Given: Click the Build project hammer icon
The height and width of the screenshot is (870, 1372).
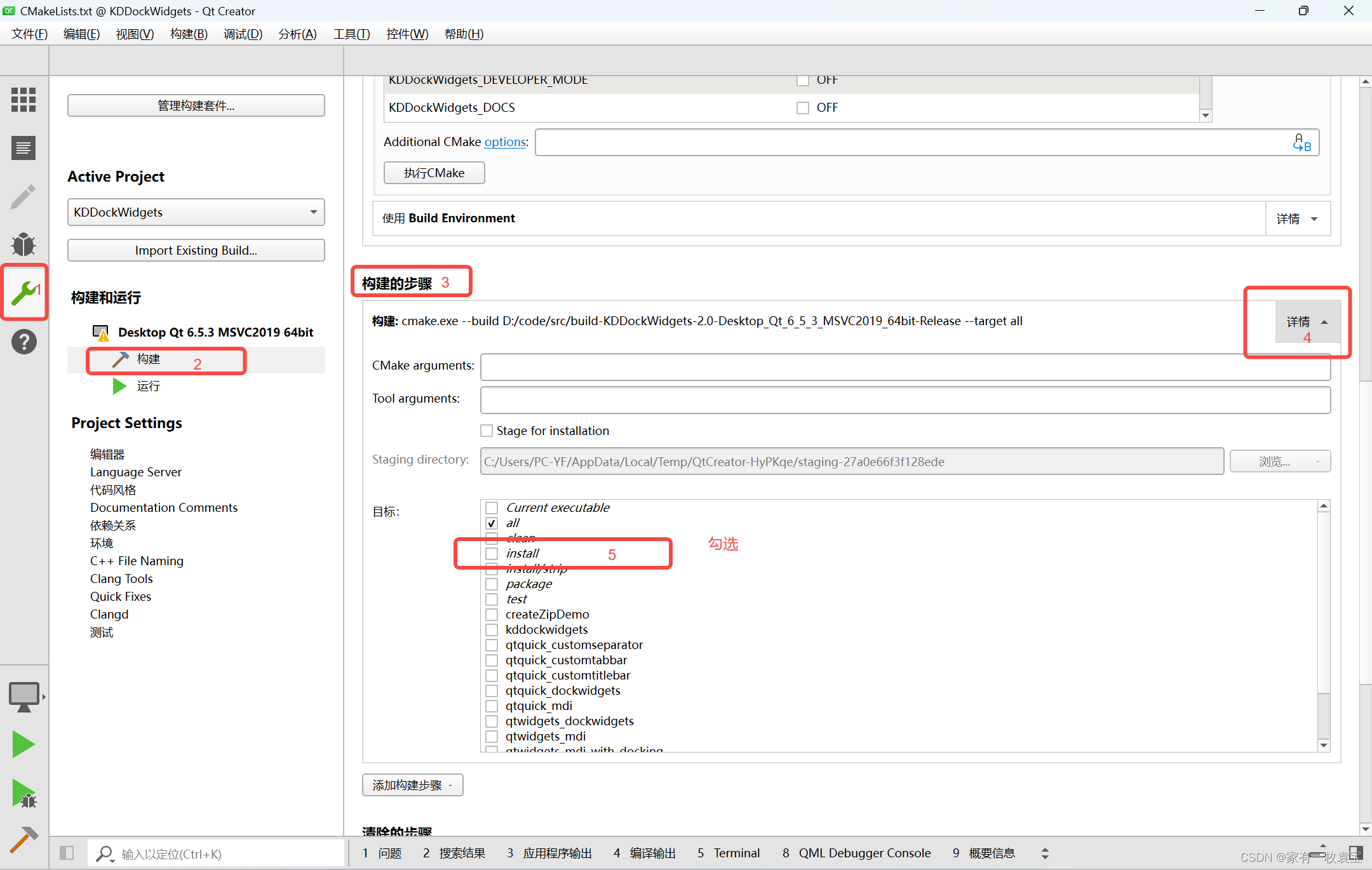Looking at the screenshot, I should click(x=24, y=839).
